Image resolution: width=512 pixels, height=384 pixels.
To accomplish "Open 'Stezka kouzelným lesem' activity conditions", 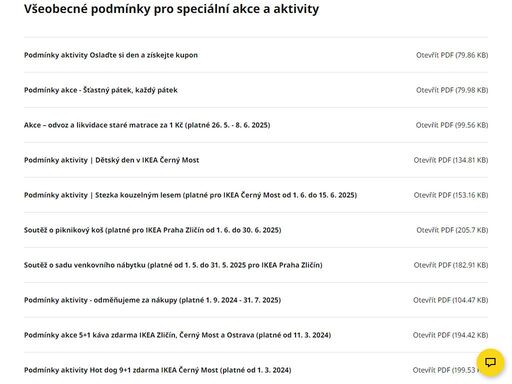I will tap(190, 195).
